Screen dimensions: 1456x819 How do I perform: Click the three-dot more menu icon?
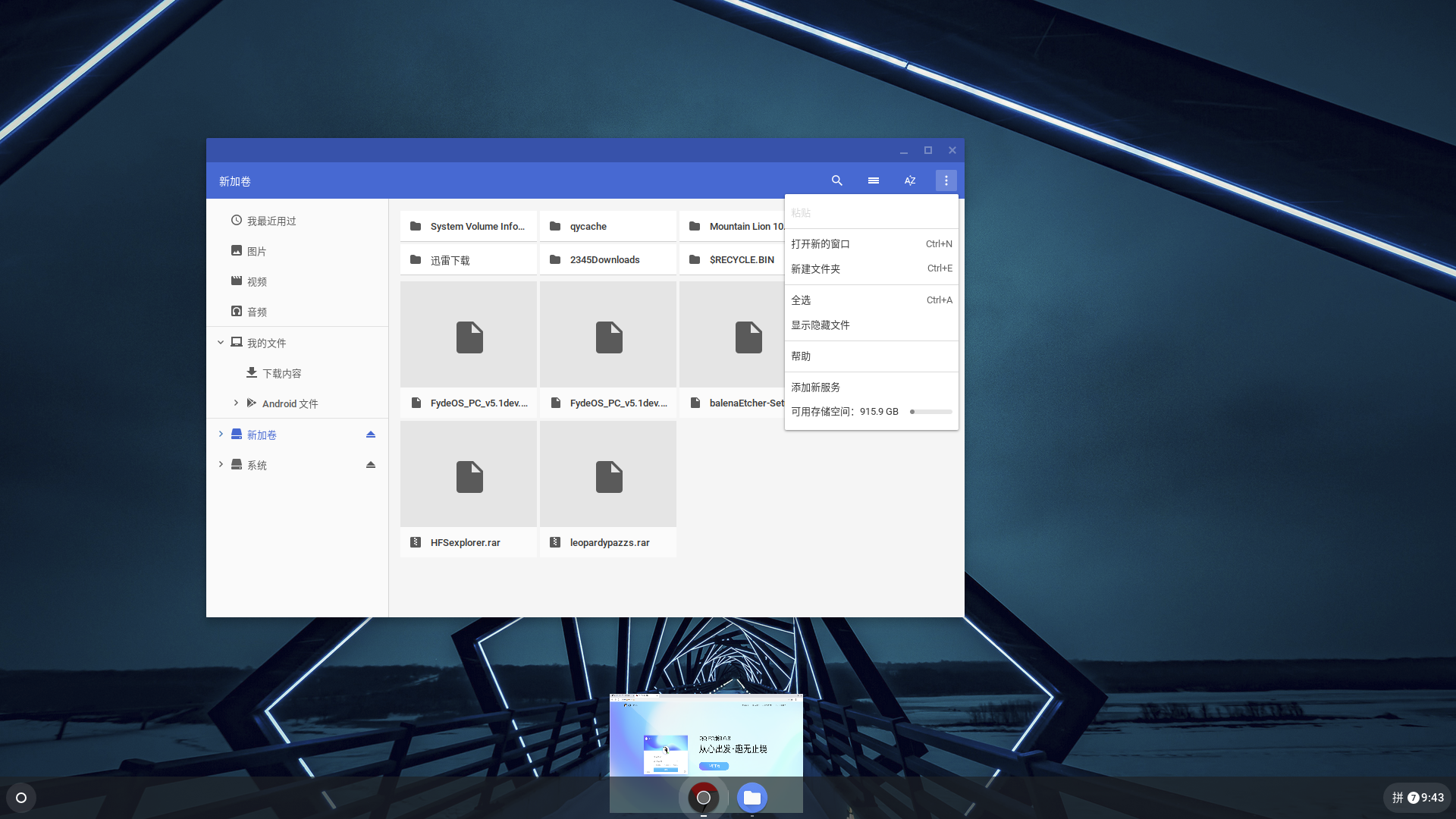946,180
